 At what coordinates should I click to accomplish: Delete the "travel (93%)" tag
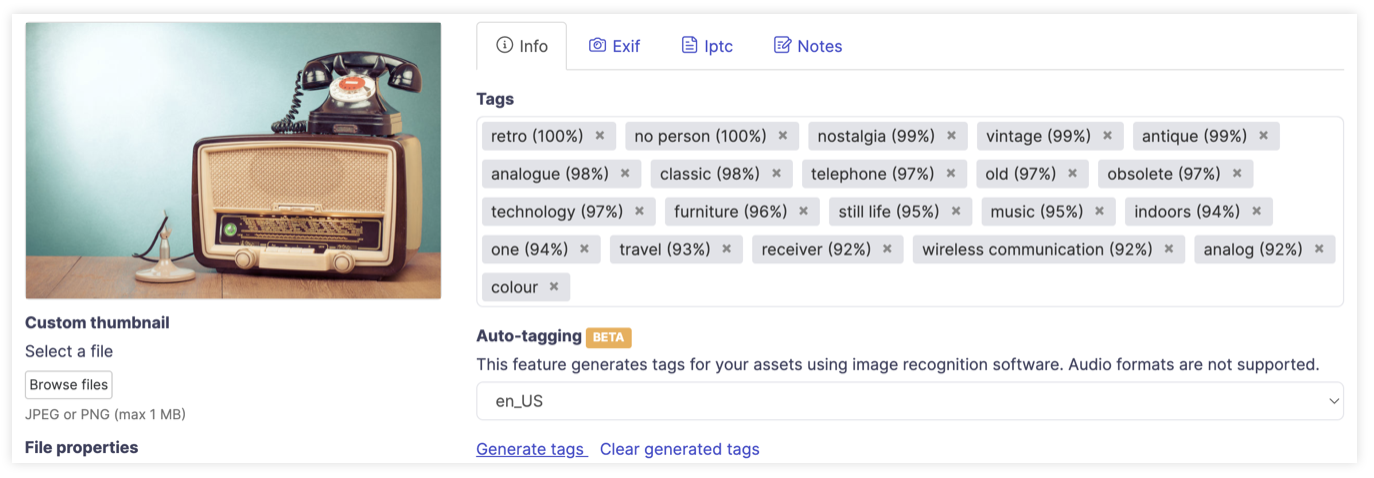[727, 250]
